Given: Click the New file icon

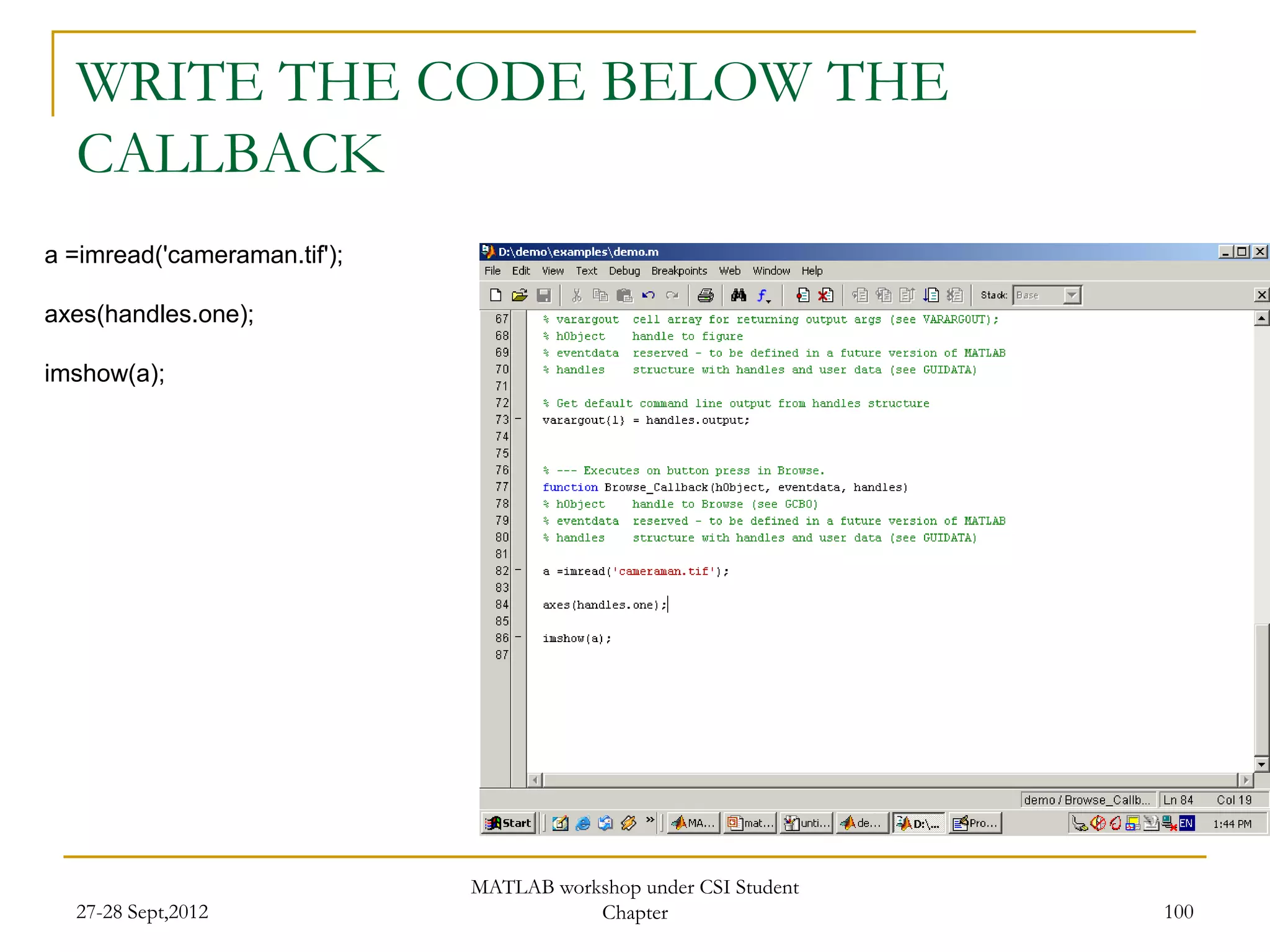Looking at the screenshot, I should point(495,295).
